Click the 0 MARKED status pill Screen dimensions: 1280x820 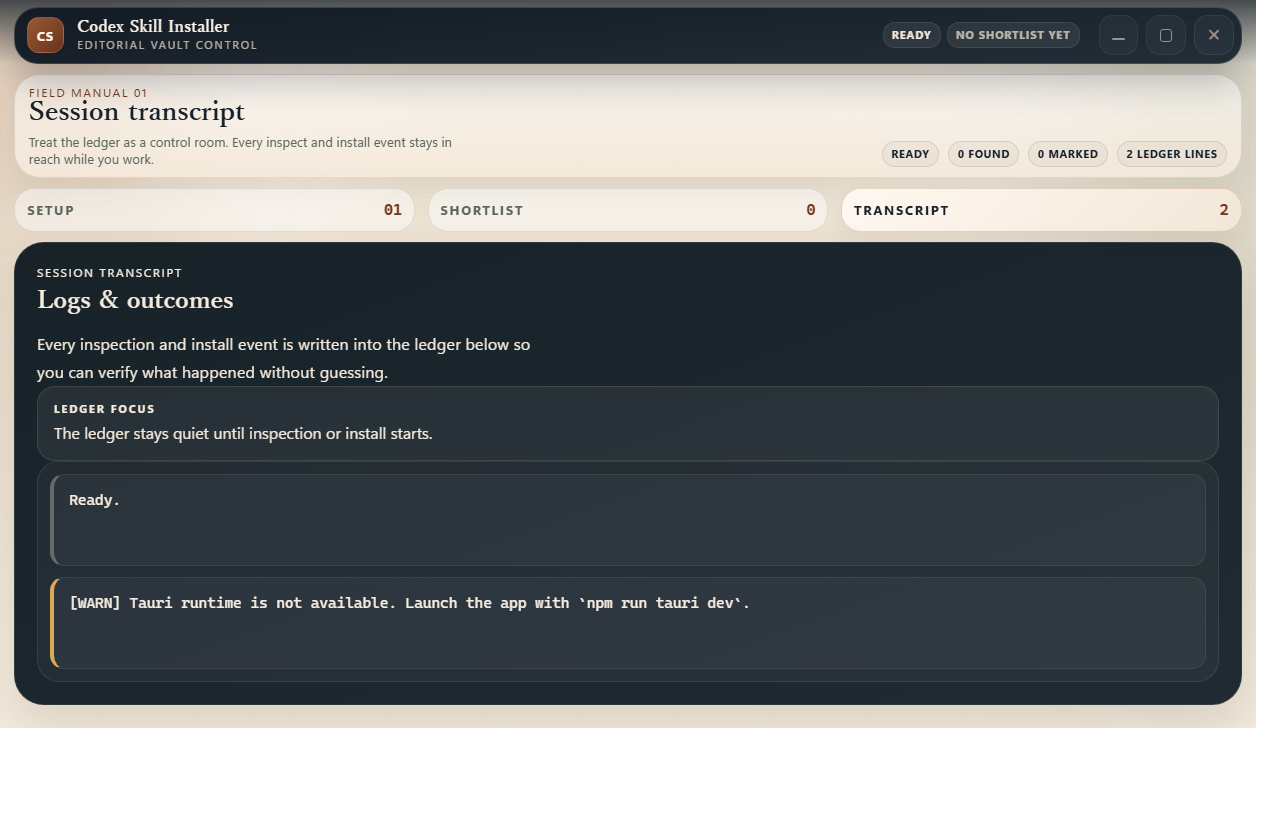(x=1067, y=154)
